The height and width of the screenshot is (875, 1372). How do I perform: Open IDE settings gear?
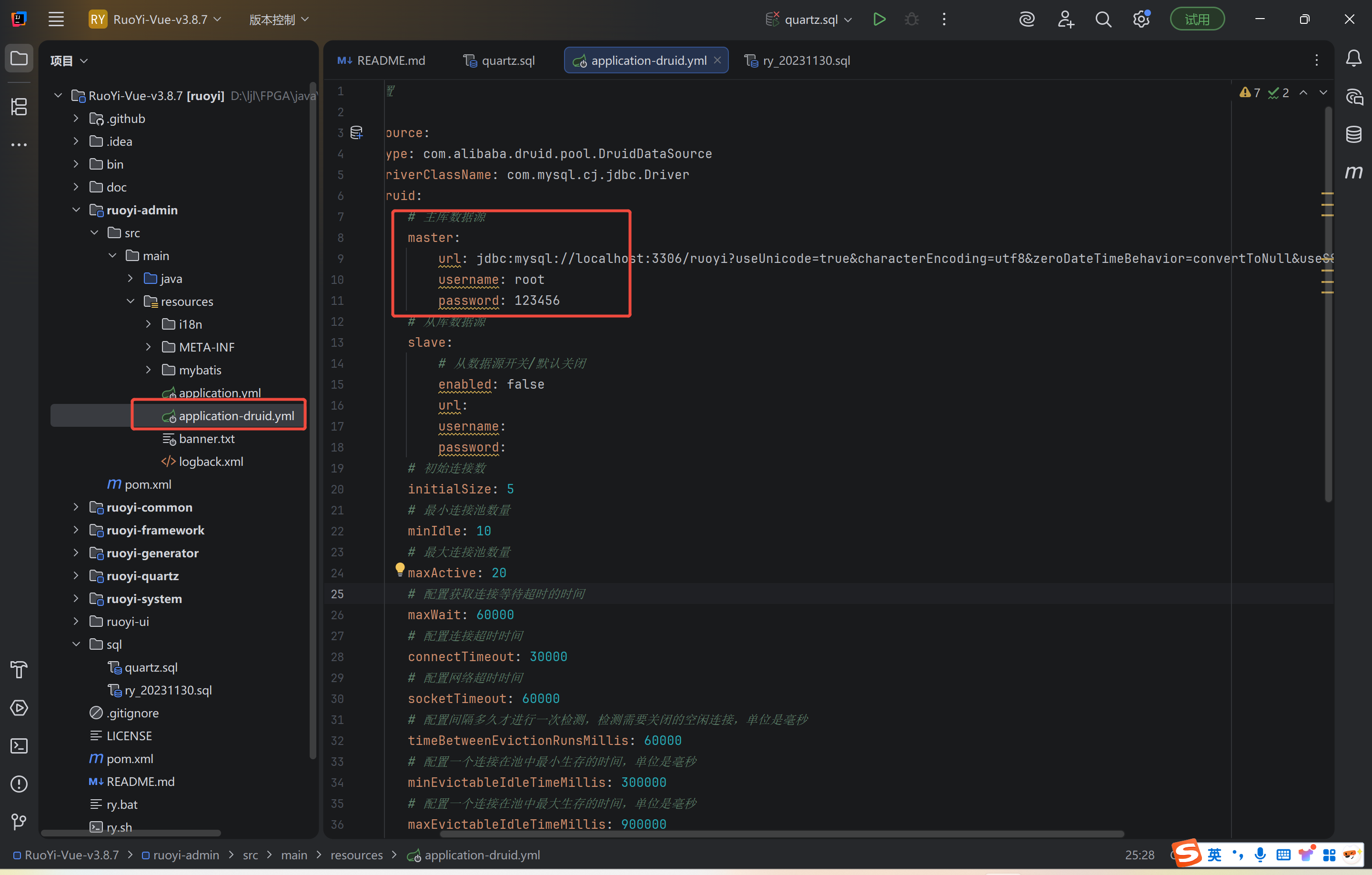pos(1140,20)
